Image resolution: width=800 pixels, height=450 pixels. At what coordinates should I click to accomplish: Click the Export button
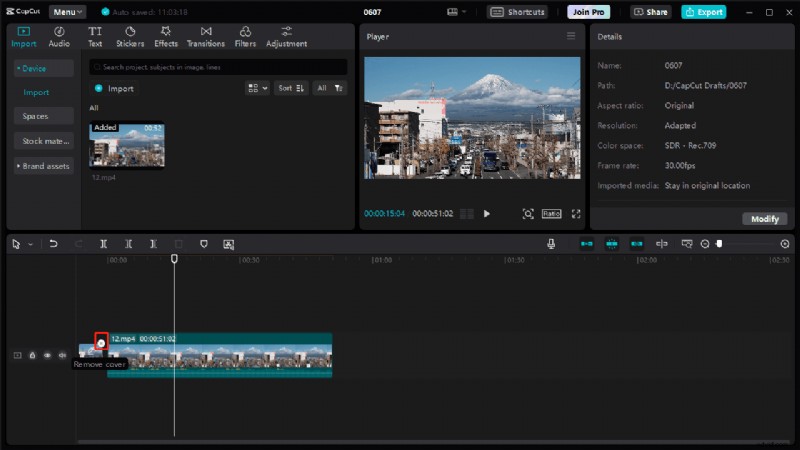(704, 12)
